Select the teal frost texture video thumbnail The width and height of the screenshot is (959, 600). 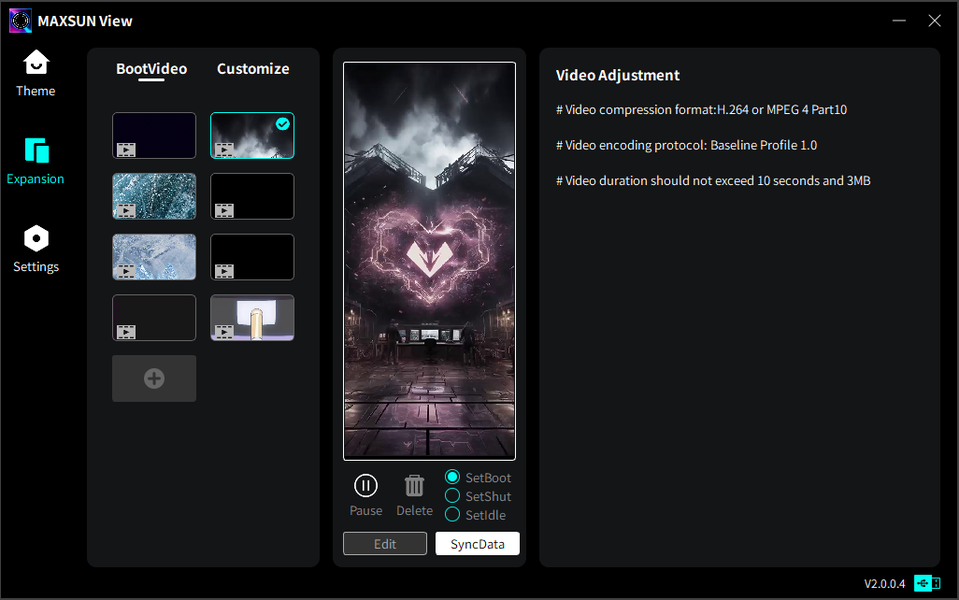click(x=154, y=196)
